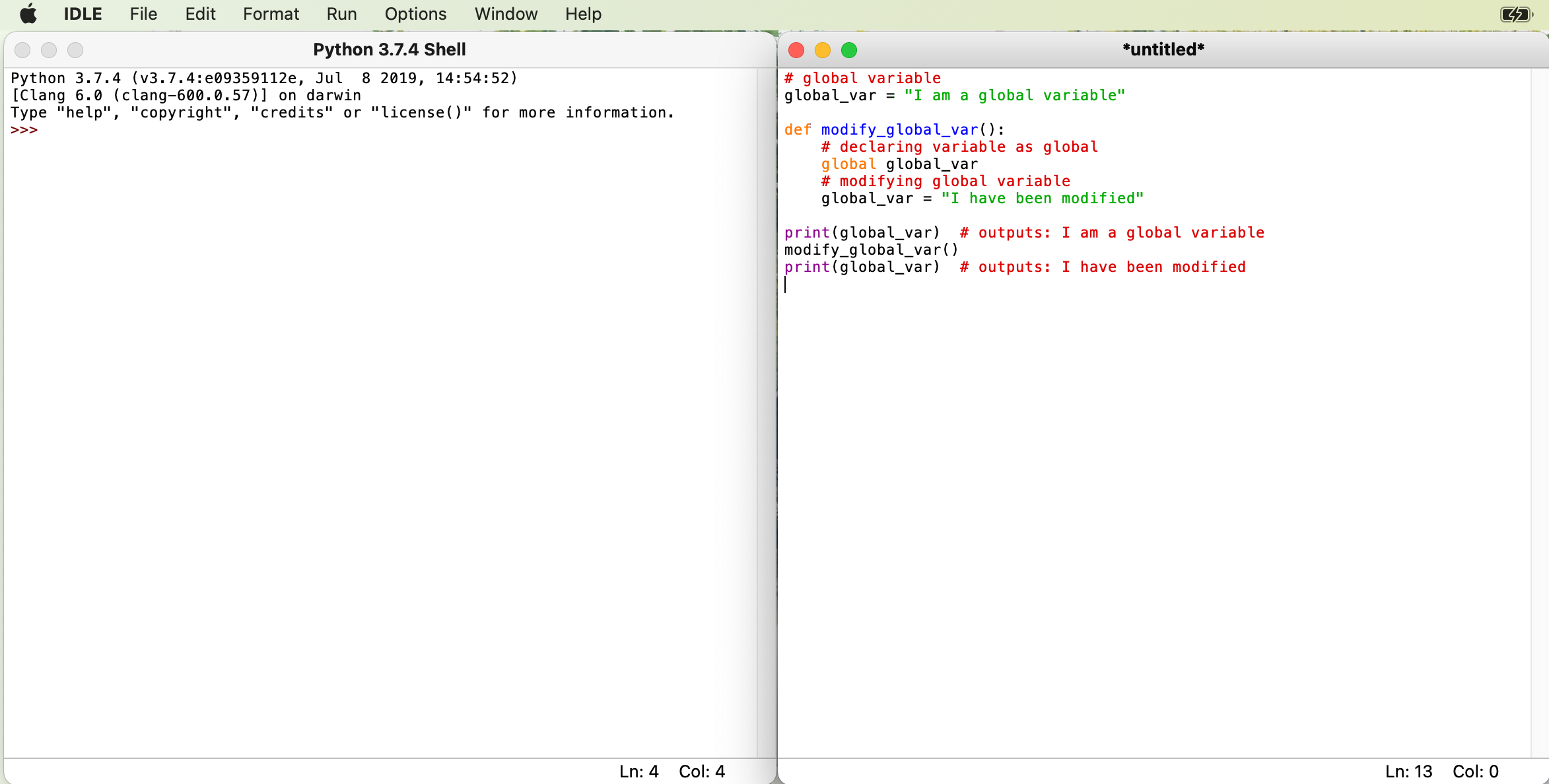The height and width of the screenshot is (784, 1549).
Task: Click the inactive close button on Shell window
Action: tap(22, 50)
